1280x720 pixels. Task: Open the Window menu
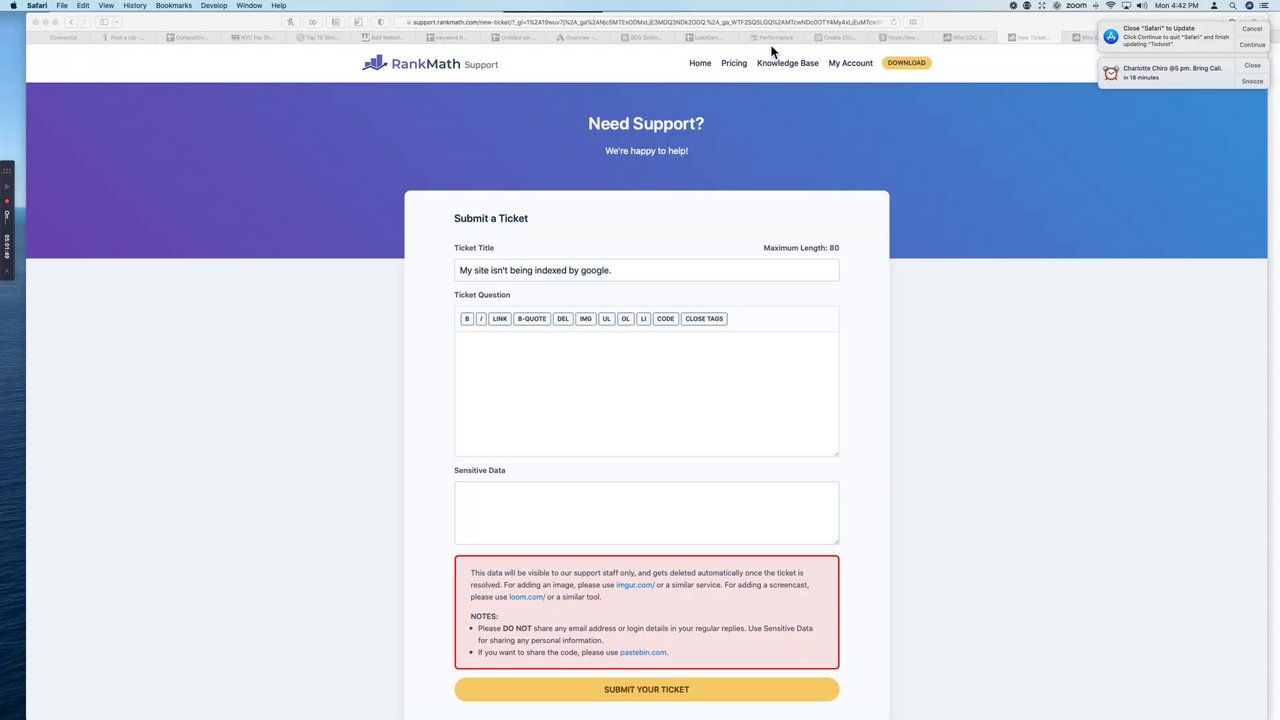(x=249, y=6)
